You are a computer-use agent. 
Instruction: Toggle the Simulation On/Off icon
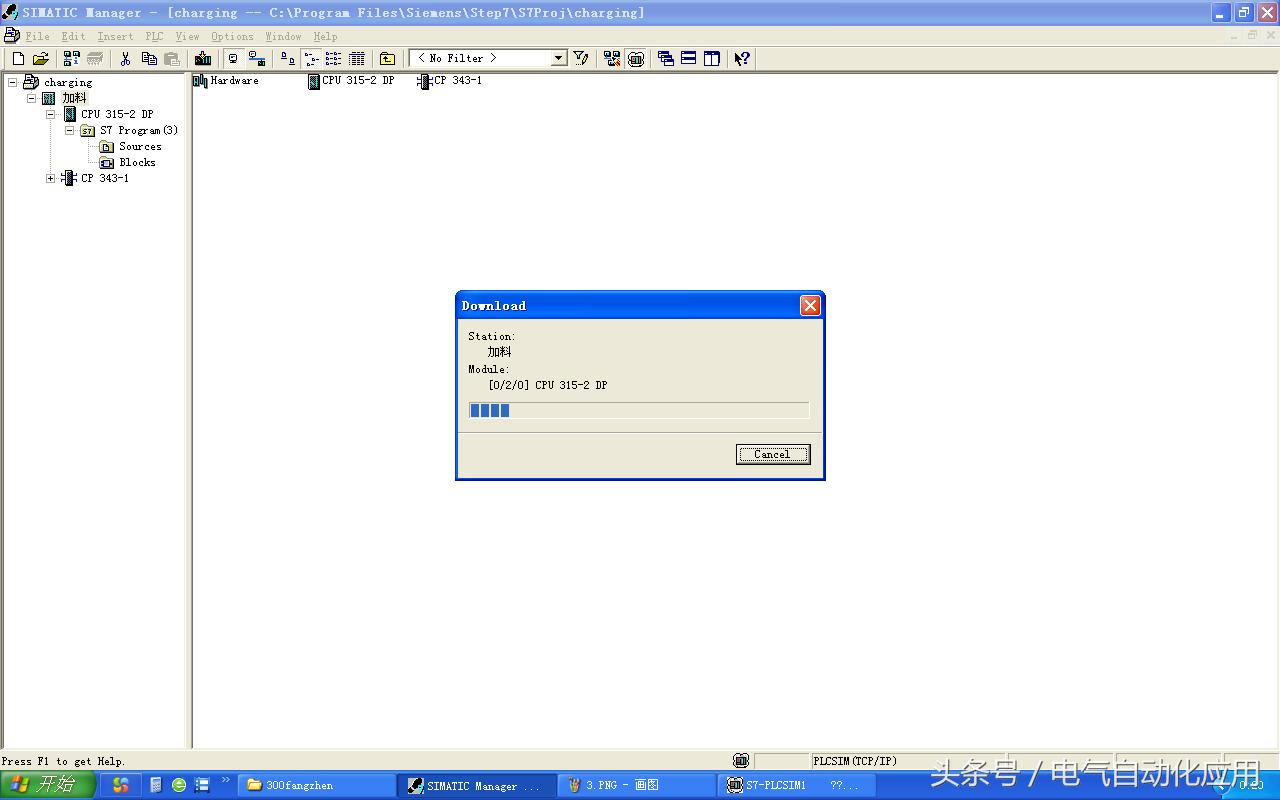(x=636, y=59)
